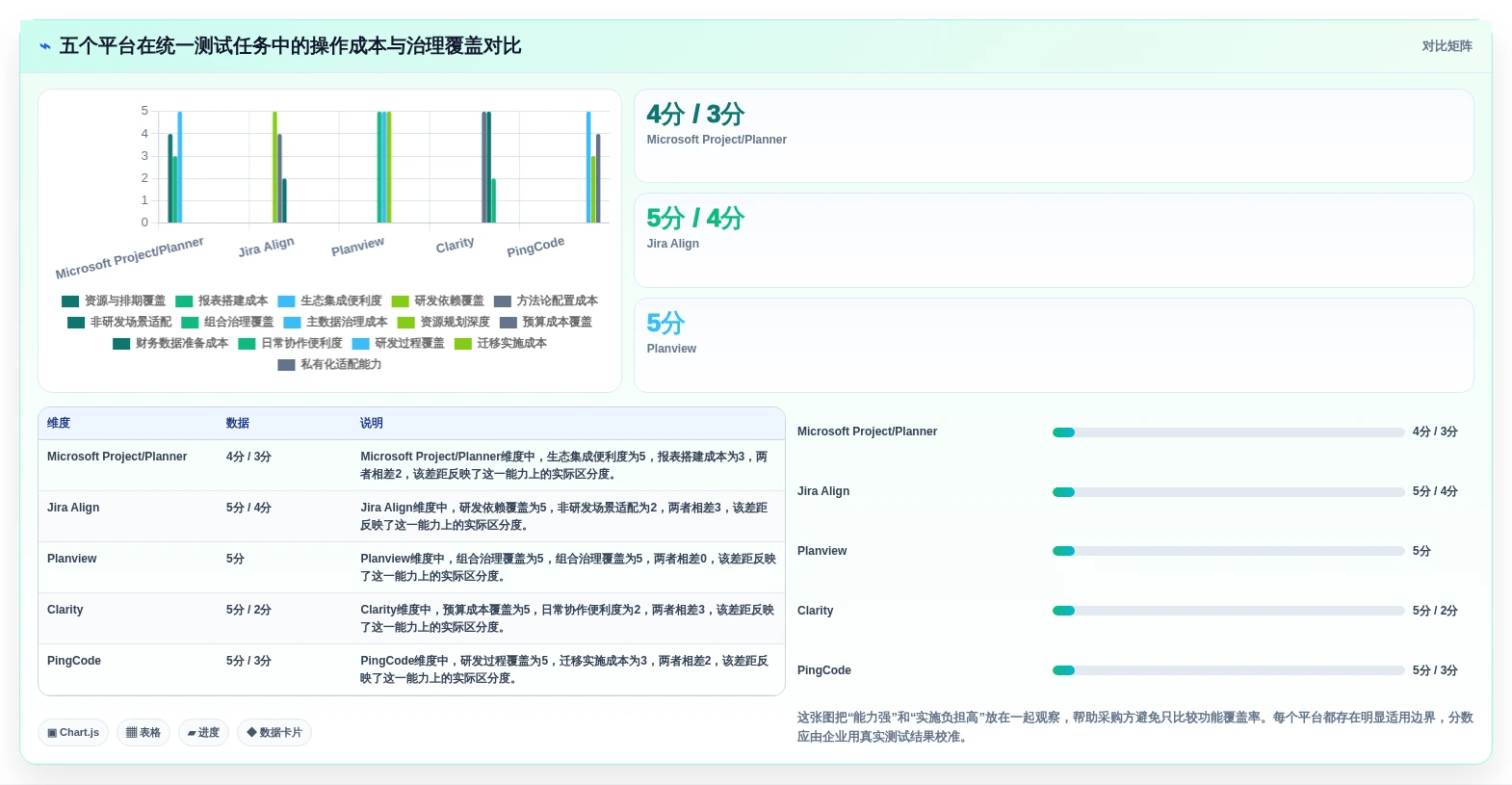Toggle the 迁移实施成本 legend entry
This screenshot has height=785, width=1512.
(x=501, y=344)
